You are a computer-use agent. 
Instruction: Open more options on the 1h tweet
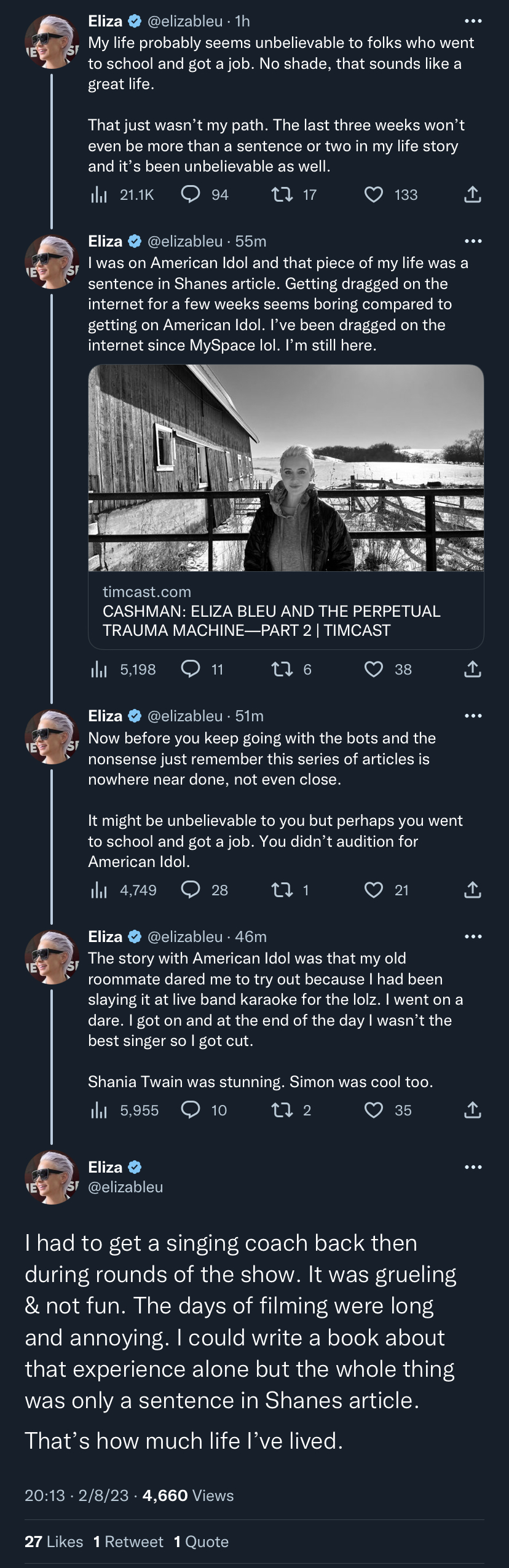click(473, 22)
